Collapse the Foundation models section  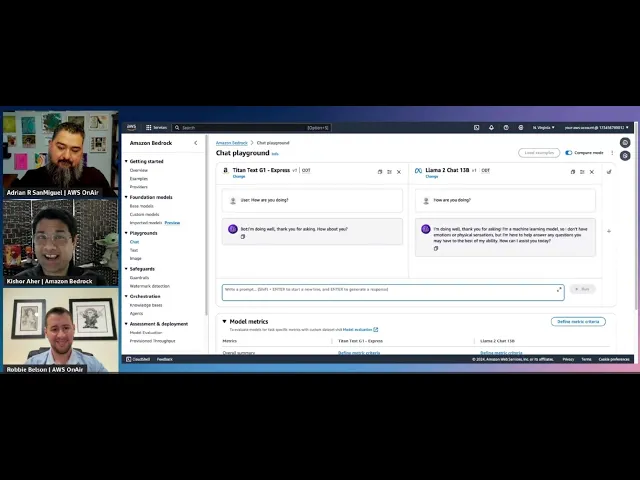point(126,197)
